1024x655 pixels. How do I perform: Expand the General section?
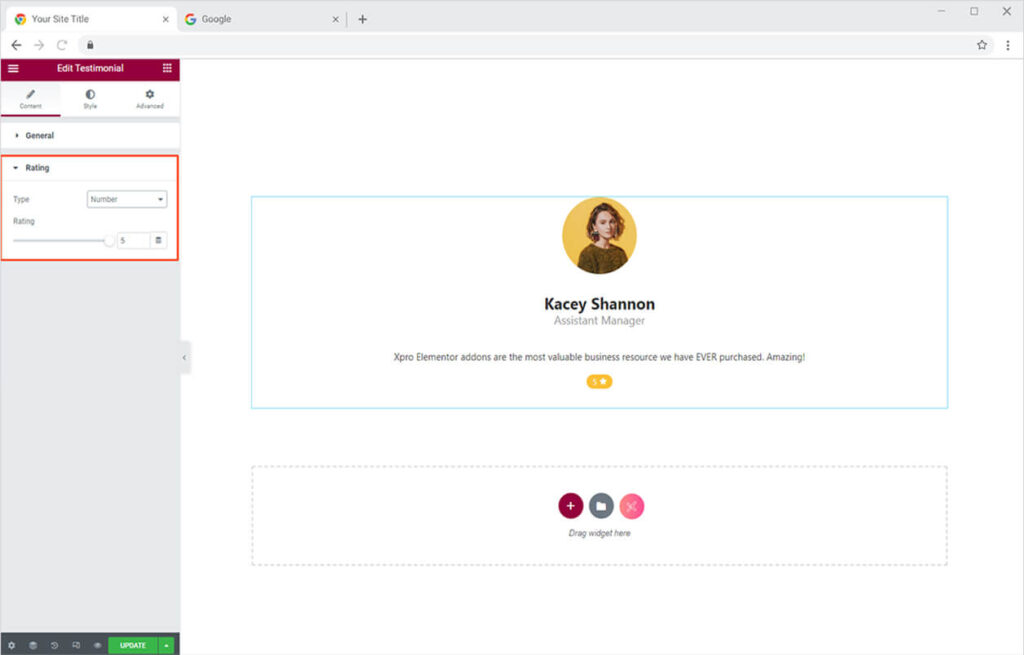point(40,135)
